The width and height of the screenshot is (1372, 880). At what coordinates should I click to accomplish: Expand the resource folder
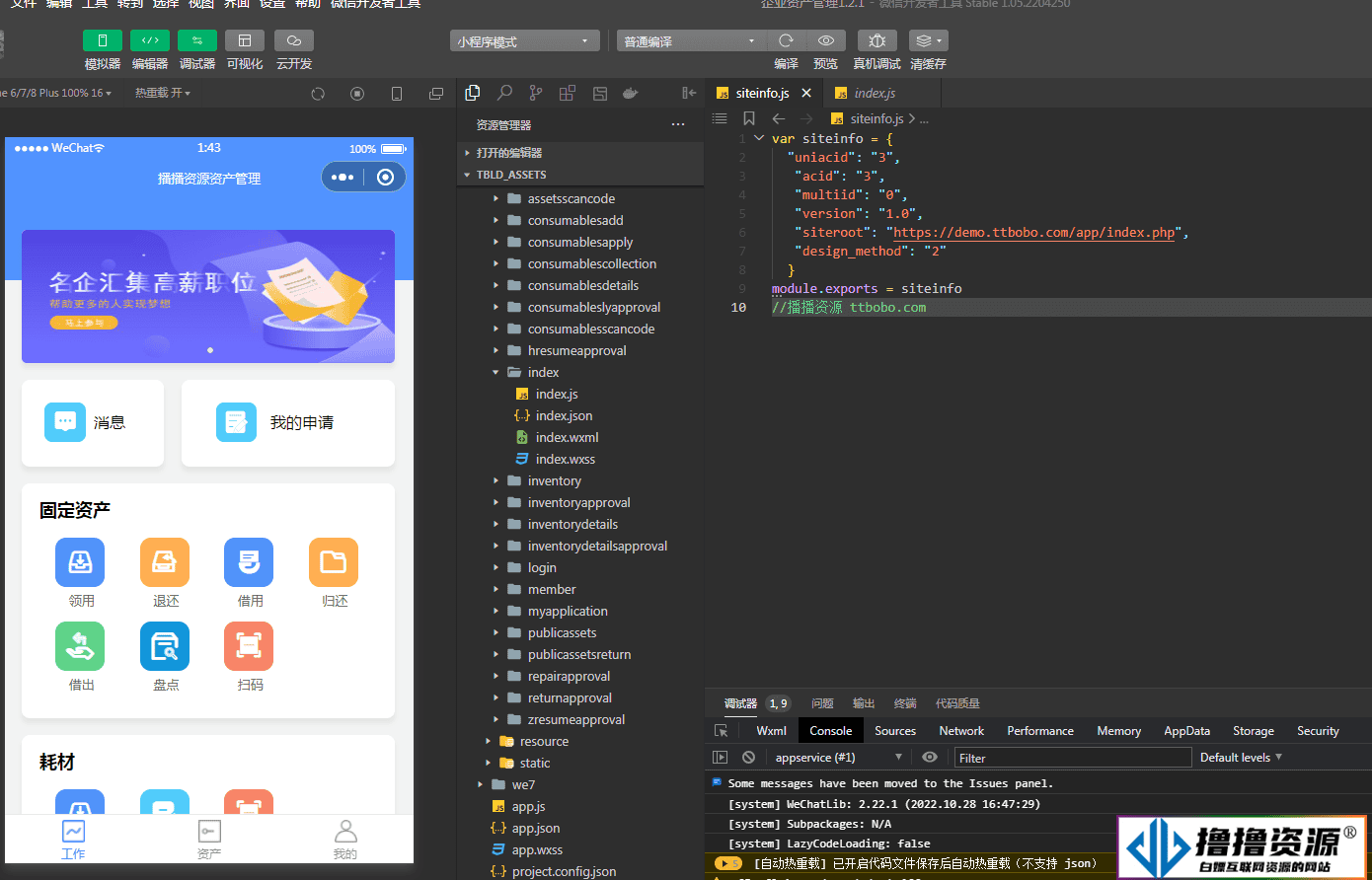pyautogui.click(x=581, y=742)
